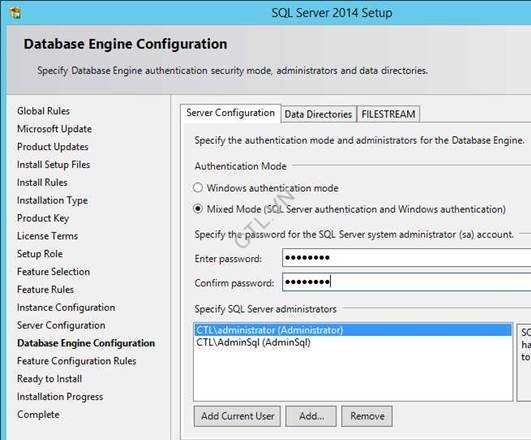Image resolution: width=531 pixels, height=440 pixels.
Task: Click the SQL Server setup window icon
Action: [x=16, y=13]
